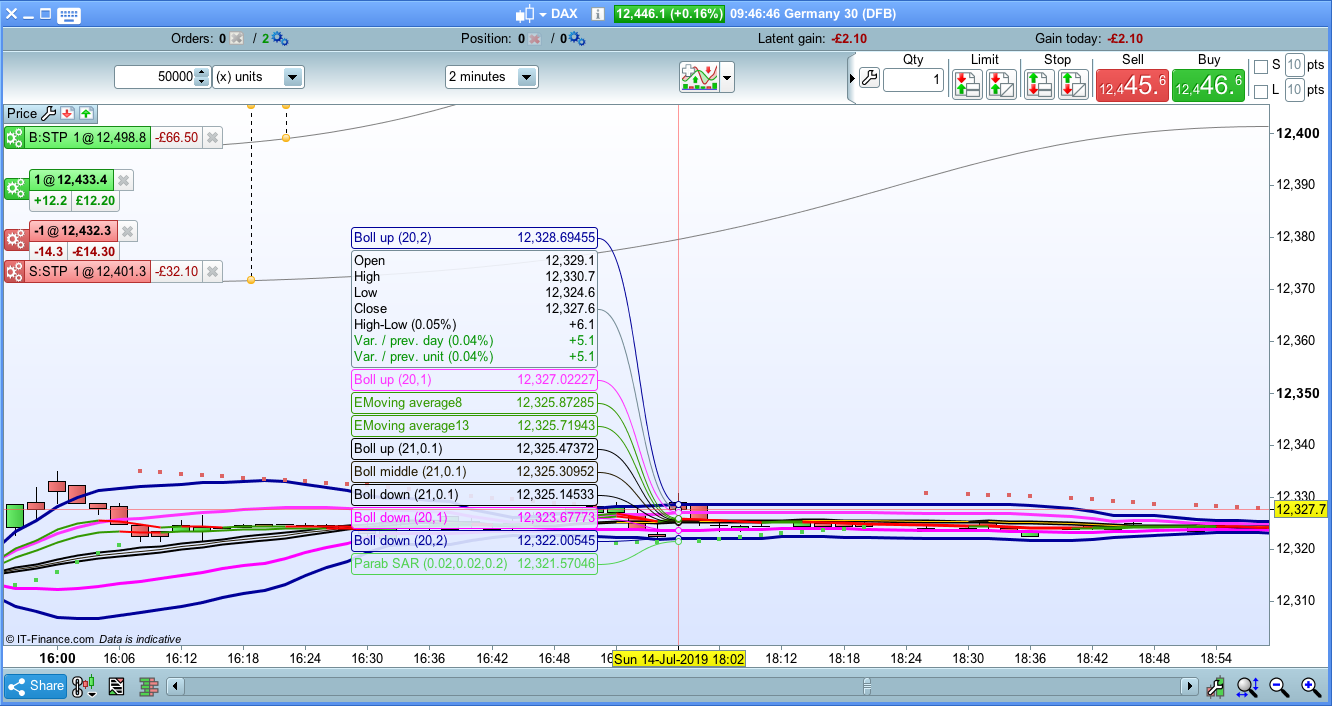
Task: Click the red Sell 12,445.6 button
Action: tap(1132, 86)
